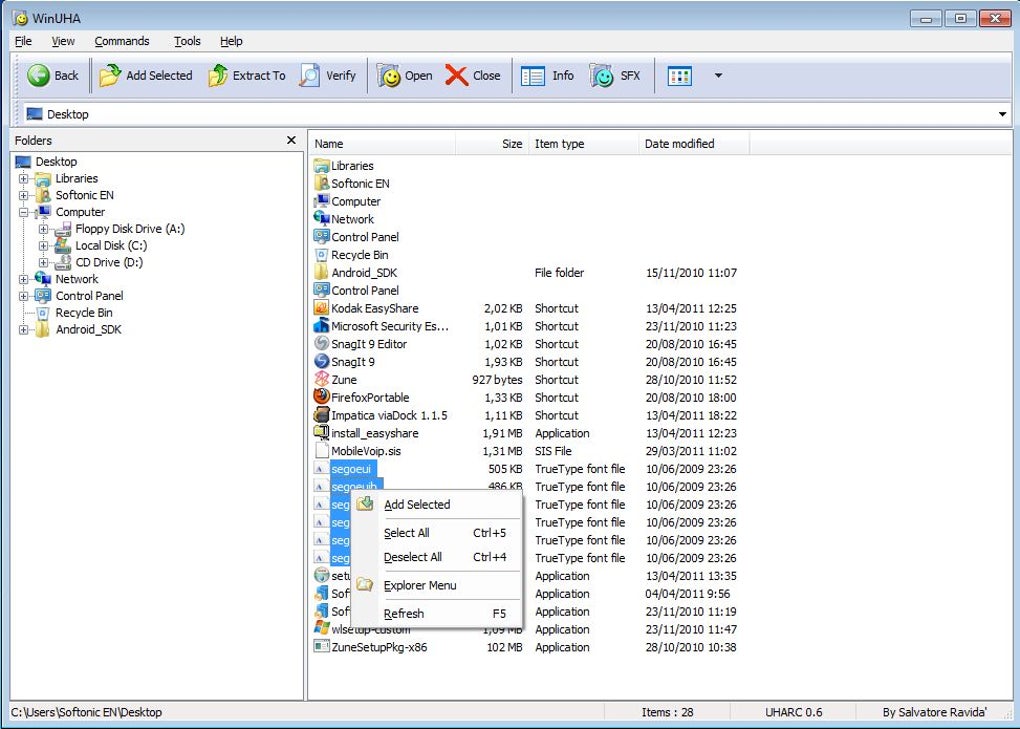Screen dimensions: 1020x729
Task: Click the SnagIt 9 Editor icon
Action: click(321, 343)
